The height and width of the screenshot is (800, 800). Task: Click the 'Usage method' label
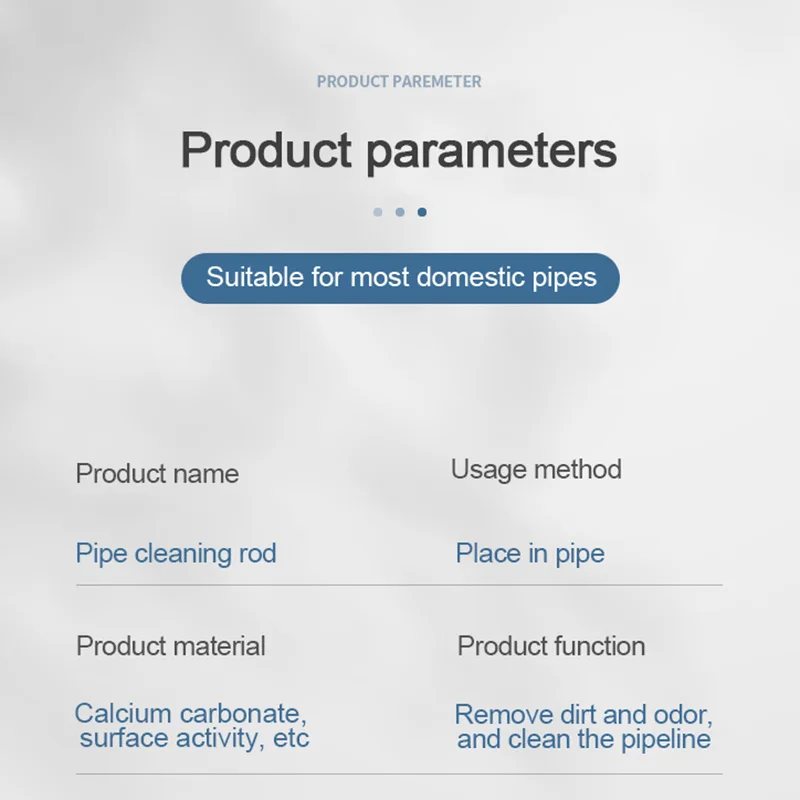click(536, 469)
